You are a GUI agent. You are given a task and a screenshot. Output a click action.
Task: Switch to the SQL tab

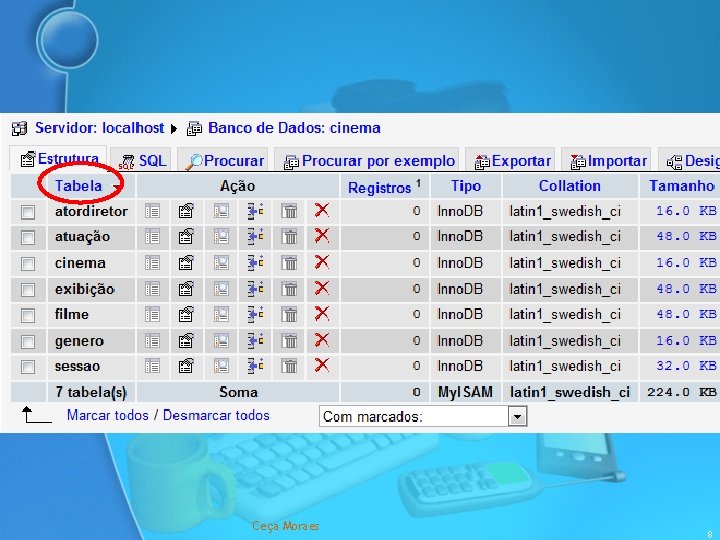[142, 161]
